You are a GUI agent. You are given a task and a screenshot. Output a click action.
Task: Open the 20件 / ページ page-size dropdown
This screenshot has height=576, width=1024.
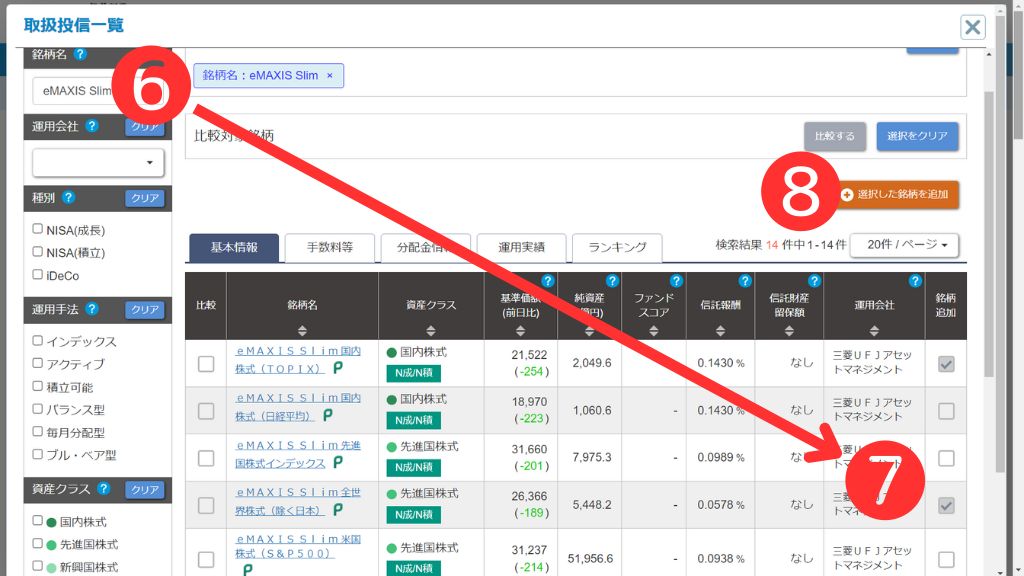click(x=904, y=245)
